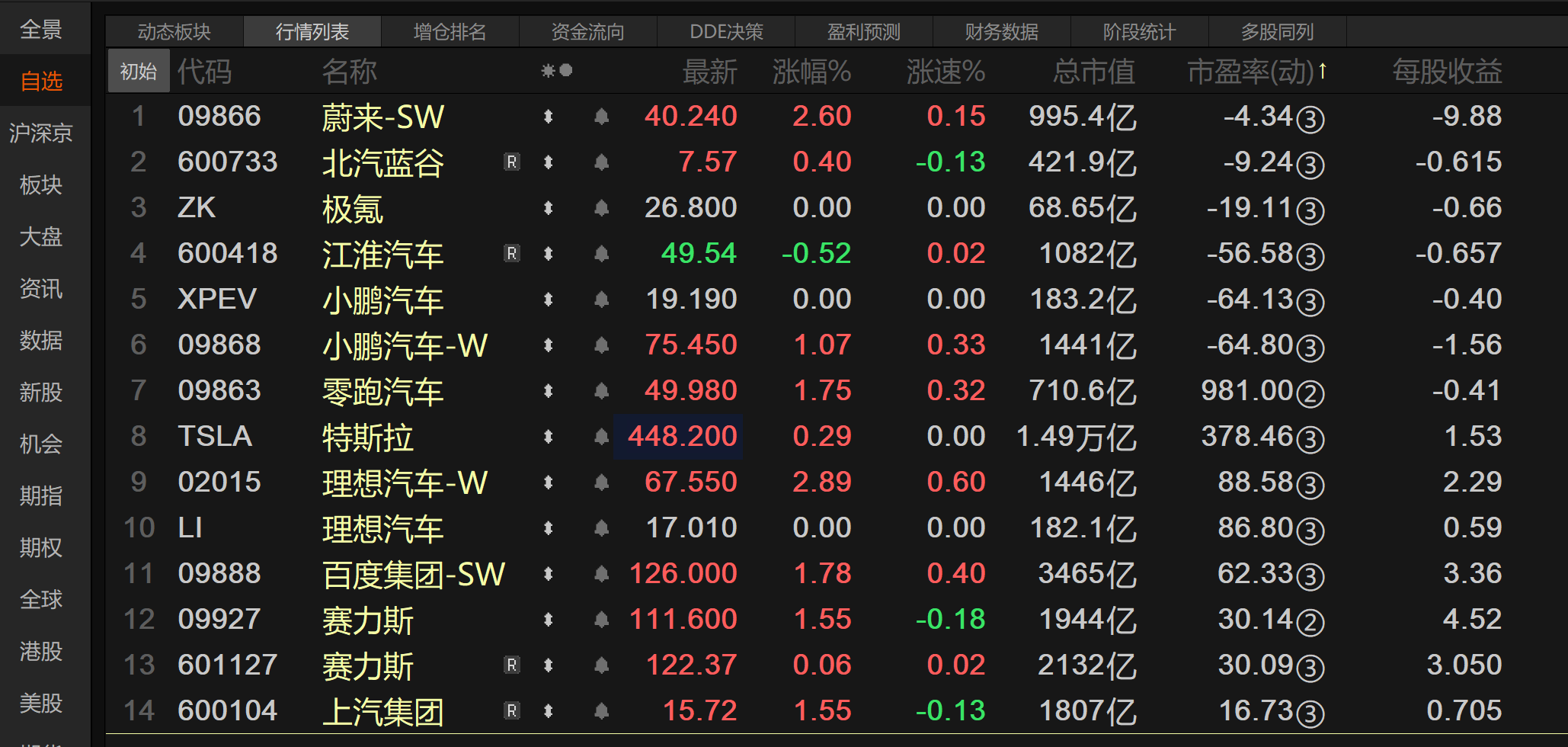
Task: Click the bell icon for 特斯拉
Action: (x=601, y=437)
